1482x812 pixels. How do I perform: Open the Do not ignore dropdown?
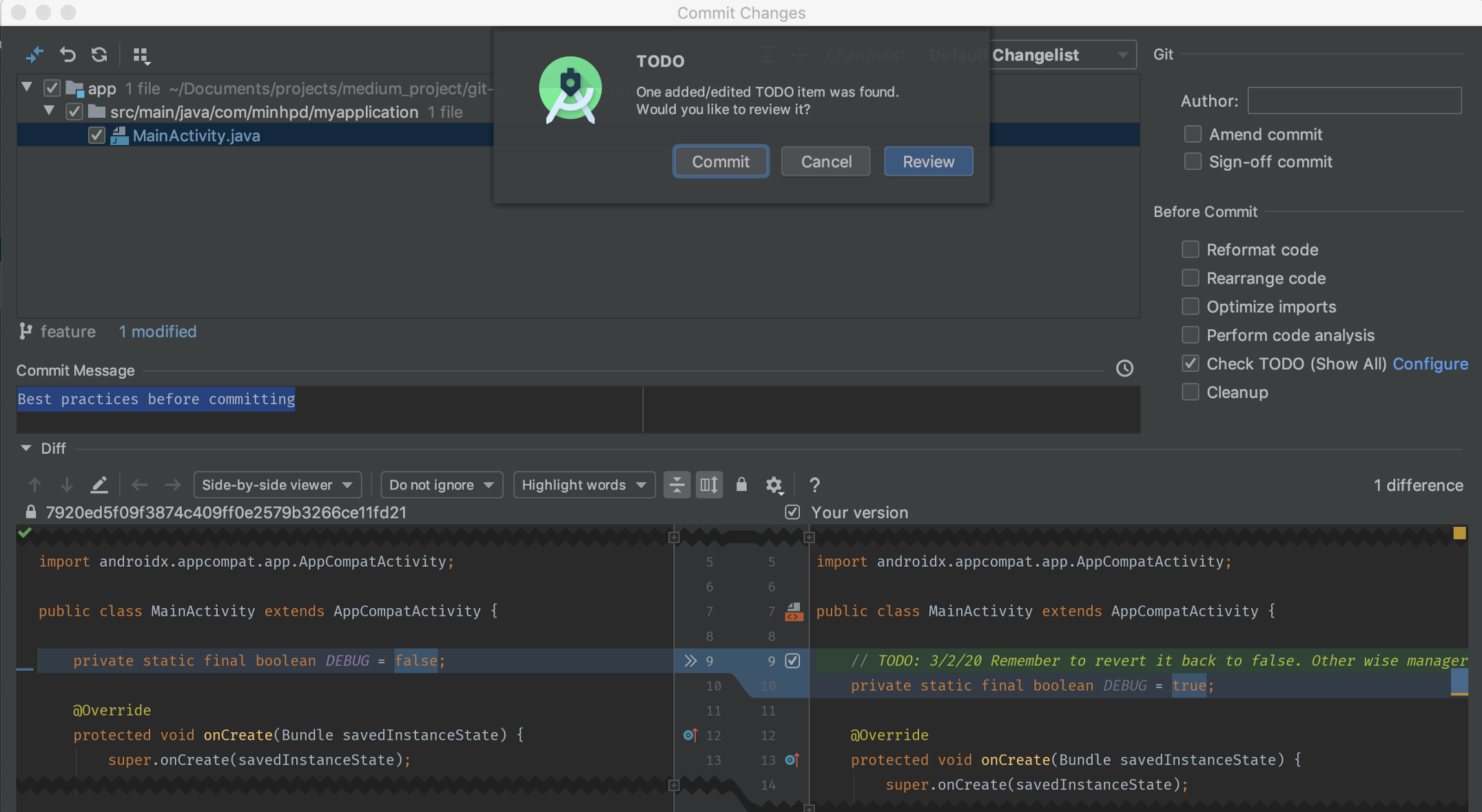coord(441,485)
